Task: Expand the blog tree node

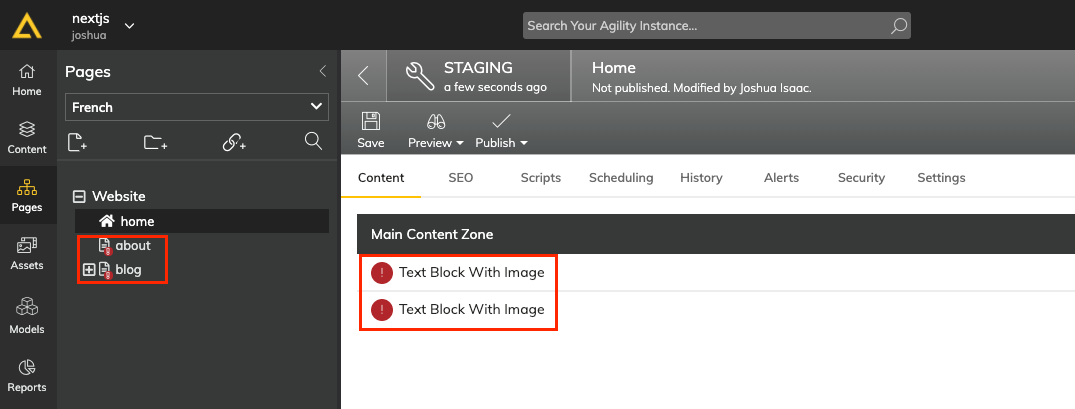Action: pyautogui.click(x=88, y=270)
